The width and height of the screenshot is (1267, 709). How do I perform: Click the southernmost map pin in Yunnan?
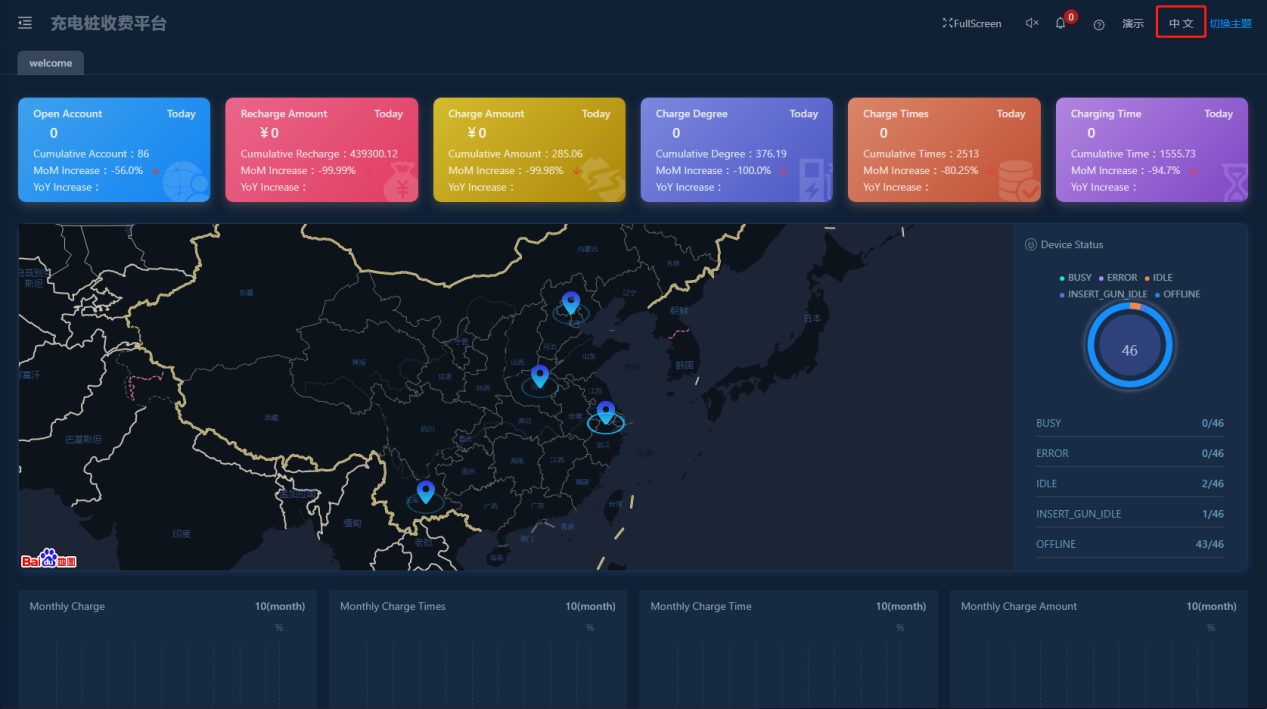426,491
